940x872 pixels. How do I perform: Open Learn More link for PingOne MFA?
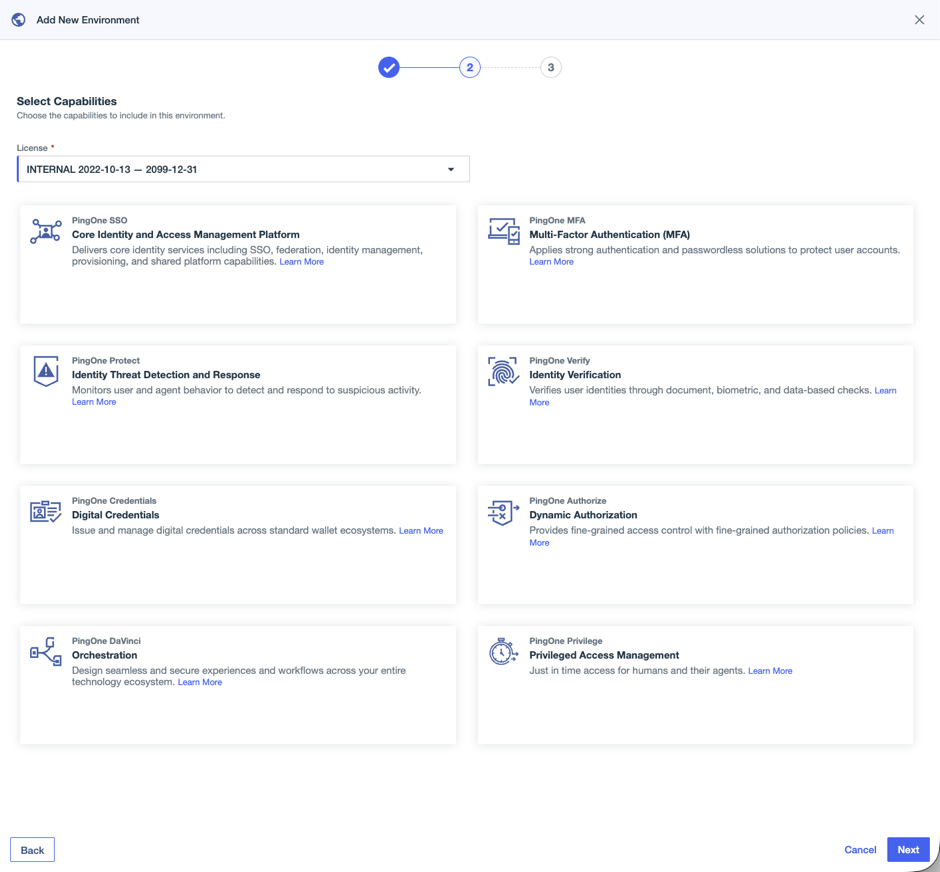click(x=551, y=262)
